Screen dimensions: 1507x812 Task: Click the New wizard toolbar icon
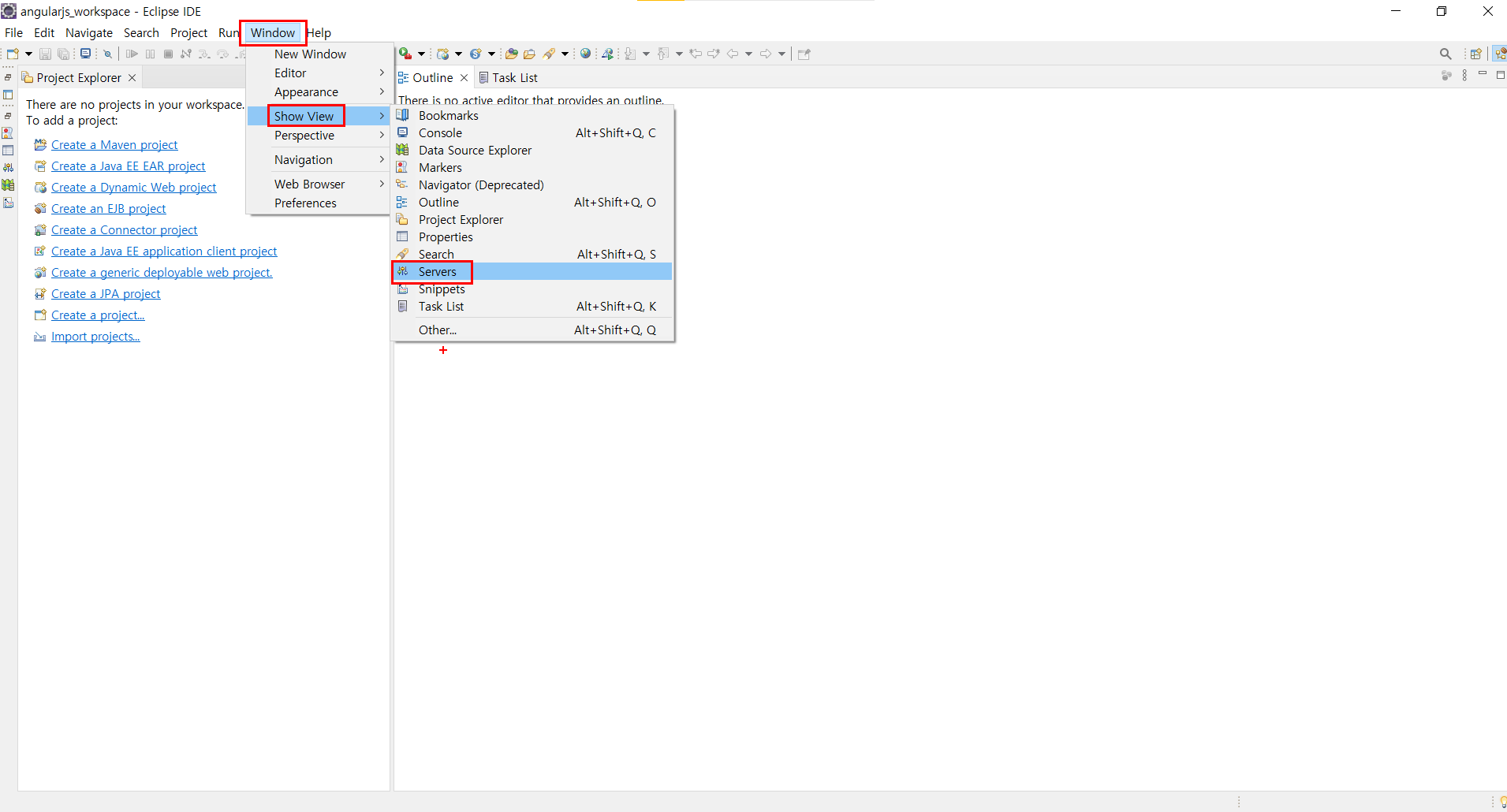[13, 54]
